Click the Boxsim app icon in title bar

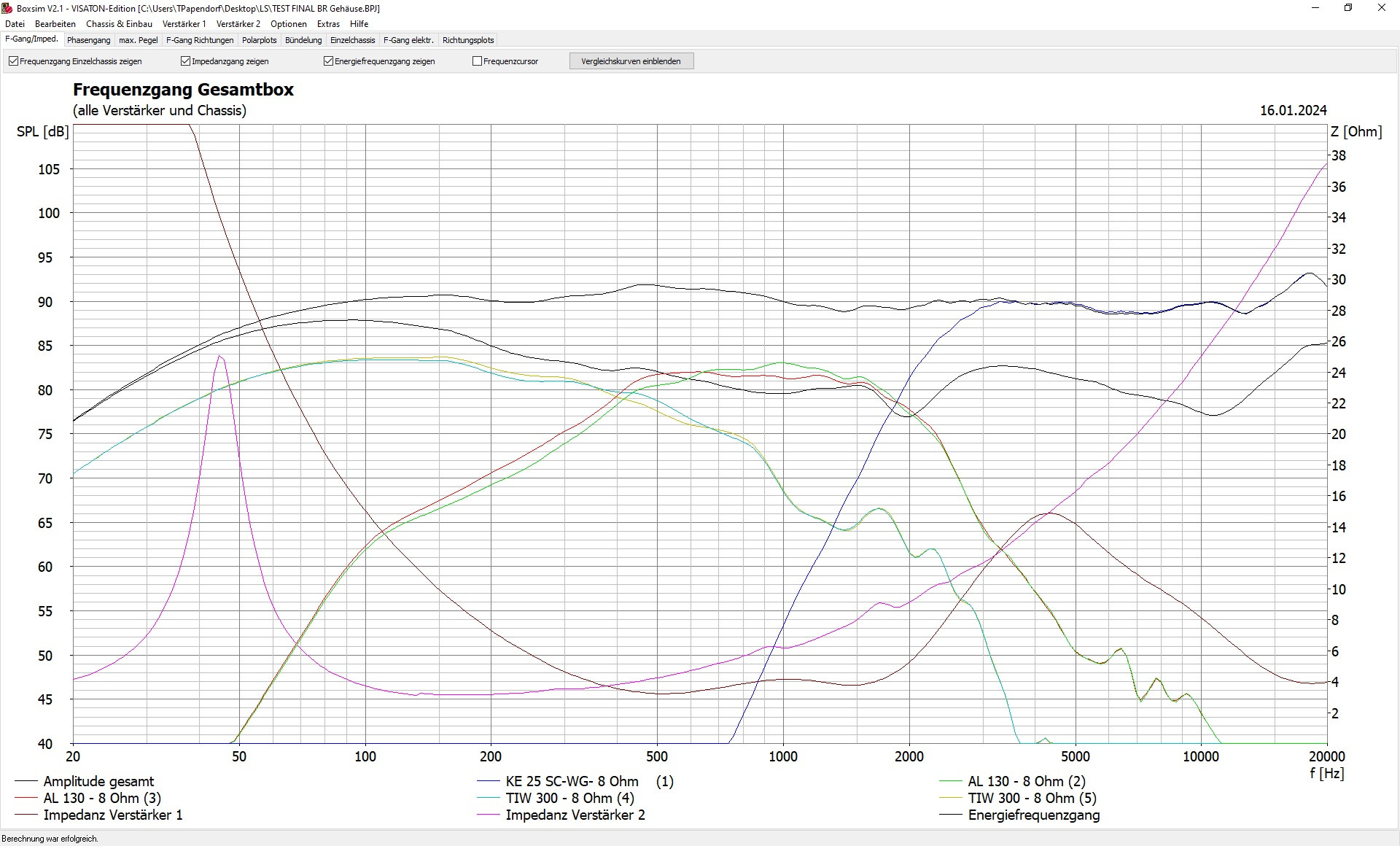pyautogui.click(x=7, y=8)
